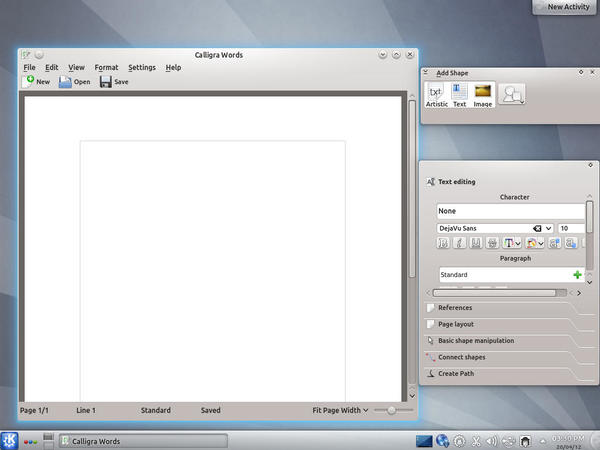Open the View menu
The height and width of the screenshot is (450, 600).
[x=76, y=68]
